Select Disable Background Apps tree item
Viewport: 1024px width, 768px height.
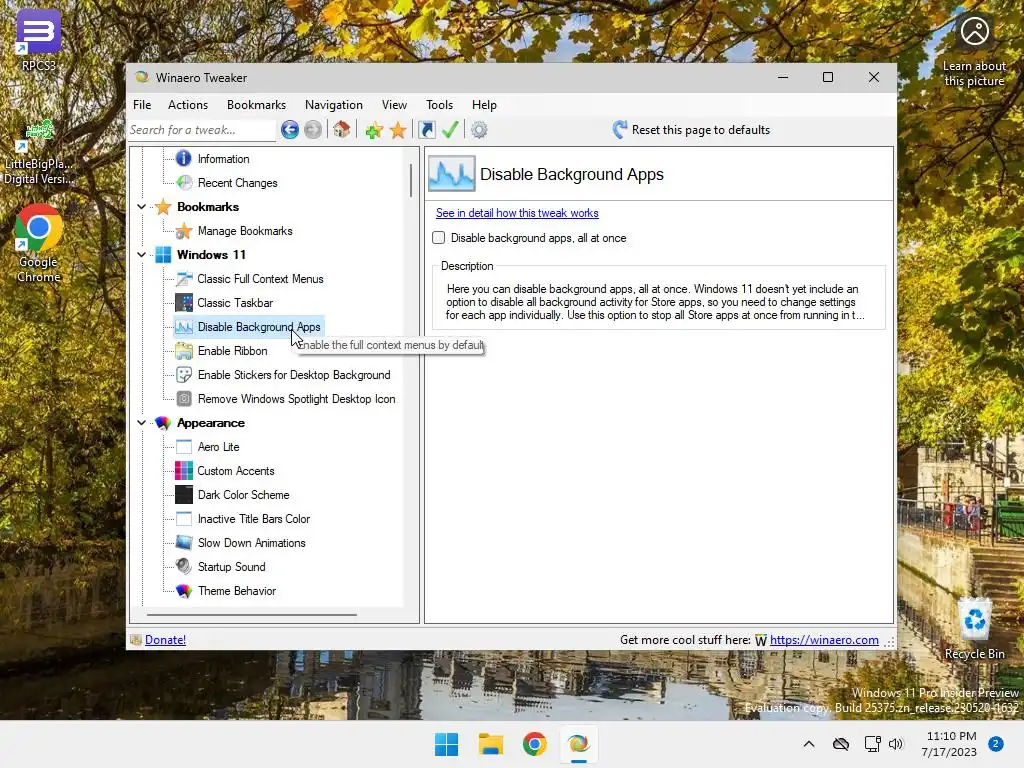[x=259, y=327]
